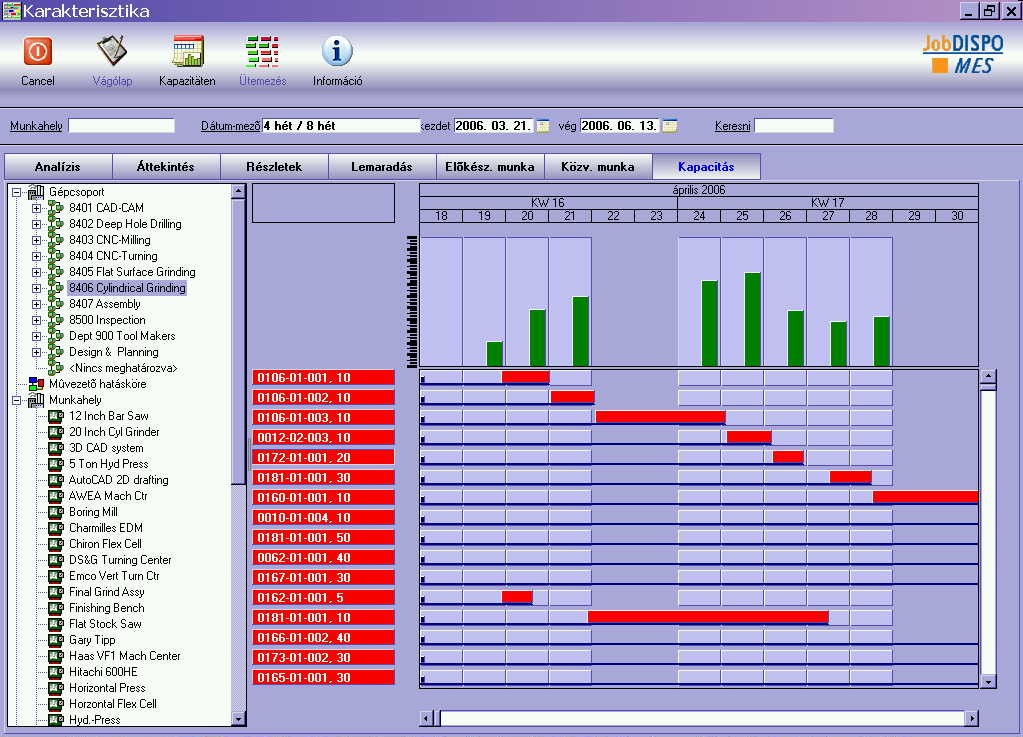1023x737 pixels.
Task: Click into the Keresni search field
Action: (793, 126)
